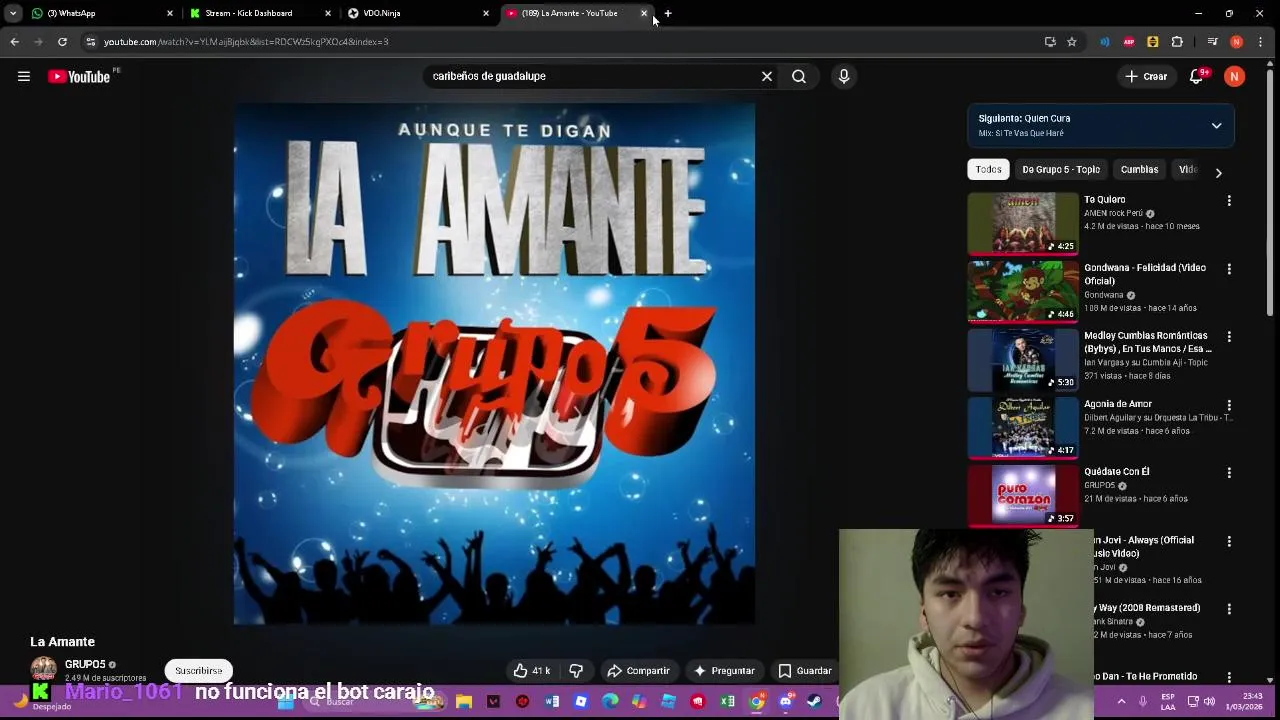The height and width of the screenshot is (720, 1280).
Task: Switch to Stream - Kick Dashboard tab
Action: [x=260, y=13]
